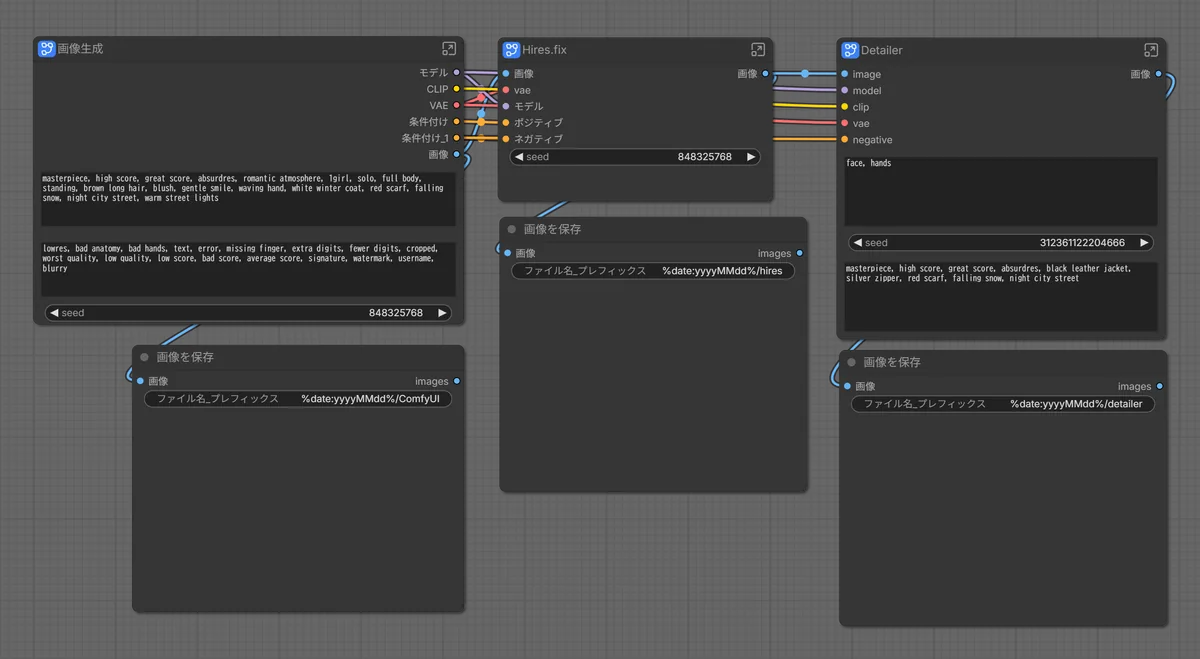Click the ポジティブ input port on Hires.fix
Image resolution: width=1200 pixels, height=659 pixels.
click(x=506, y=122)
